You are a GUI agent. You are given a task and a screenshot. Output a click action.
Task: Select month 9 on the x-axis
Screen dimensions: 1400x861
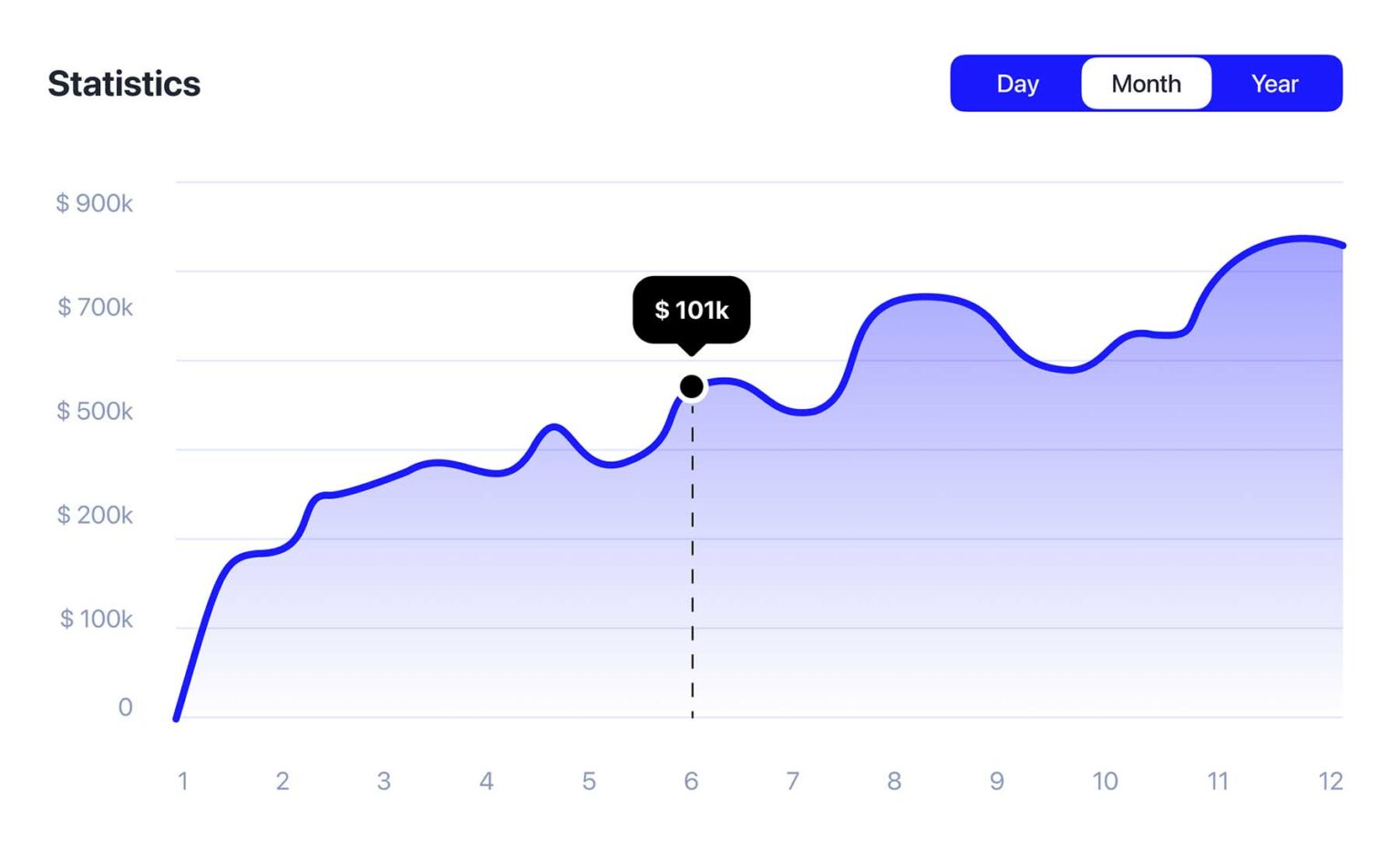[x=997, y=781]
